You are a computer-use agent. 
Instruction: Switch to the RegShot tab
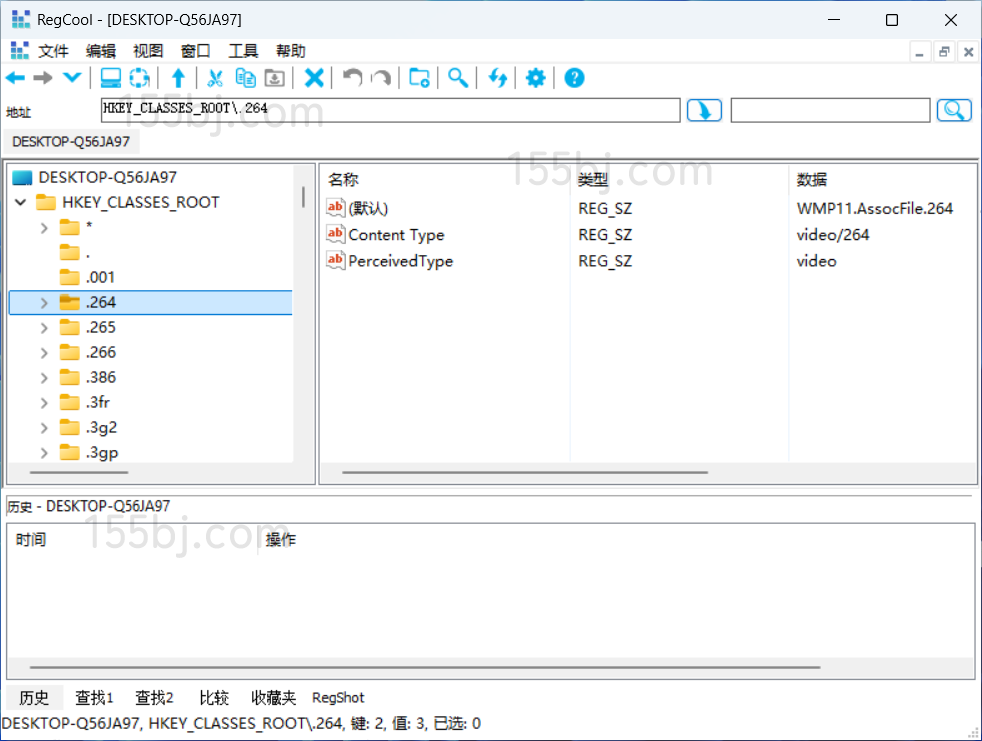point(338,698)
